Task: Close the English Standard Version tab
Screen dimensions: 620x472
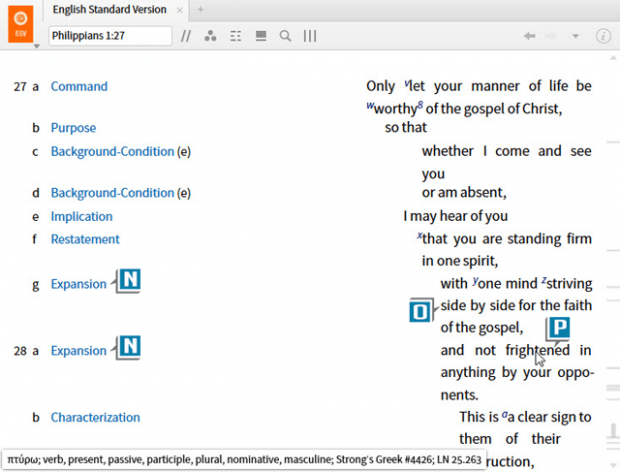Action: pos(180,10)
